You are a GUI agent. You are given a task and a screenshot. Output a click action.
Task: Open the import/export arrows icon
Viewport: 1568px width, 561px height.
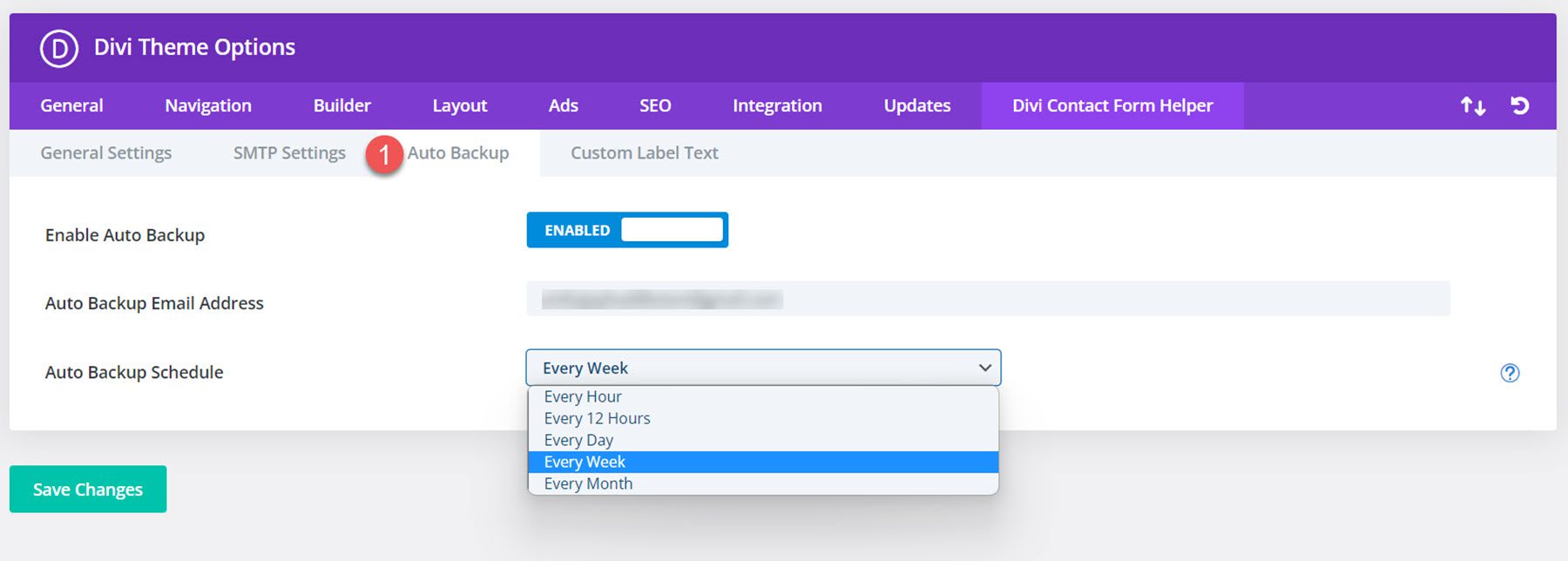1473,106
